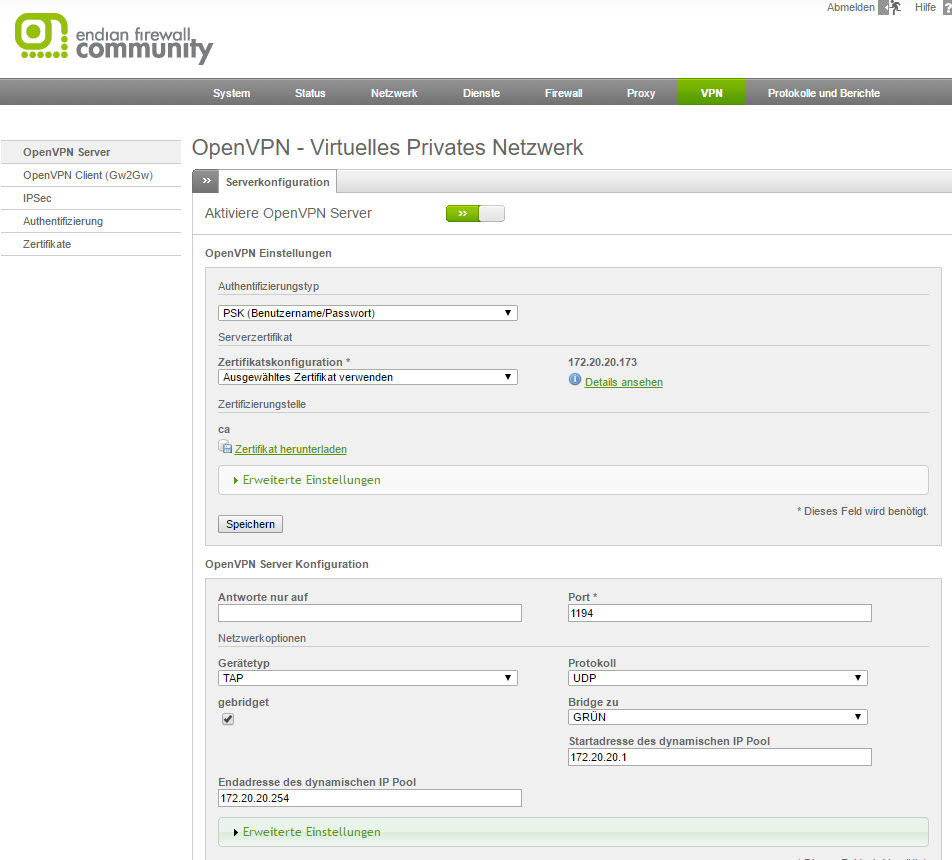This screenshot has width=952, height=860.
Task: Select the Serverkonfiguration tab
Action: point(277,182)
